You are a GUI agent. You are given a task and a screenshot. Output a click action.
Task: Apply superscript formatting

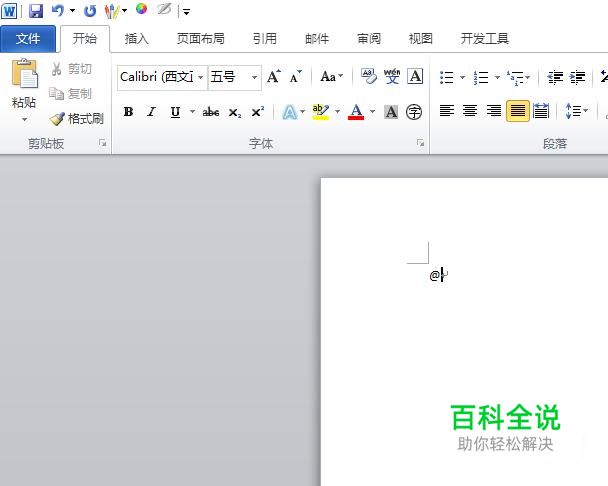pos(257,112)
